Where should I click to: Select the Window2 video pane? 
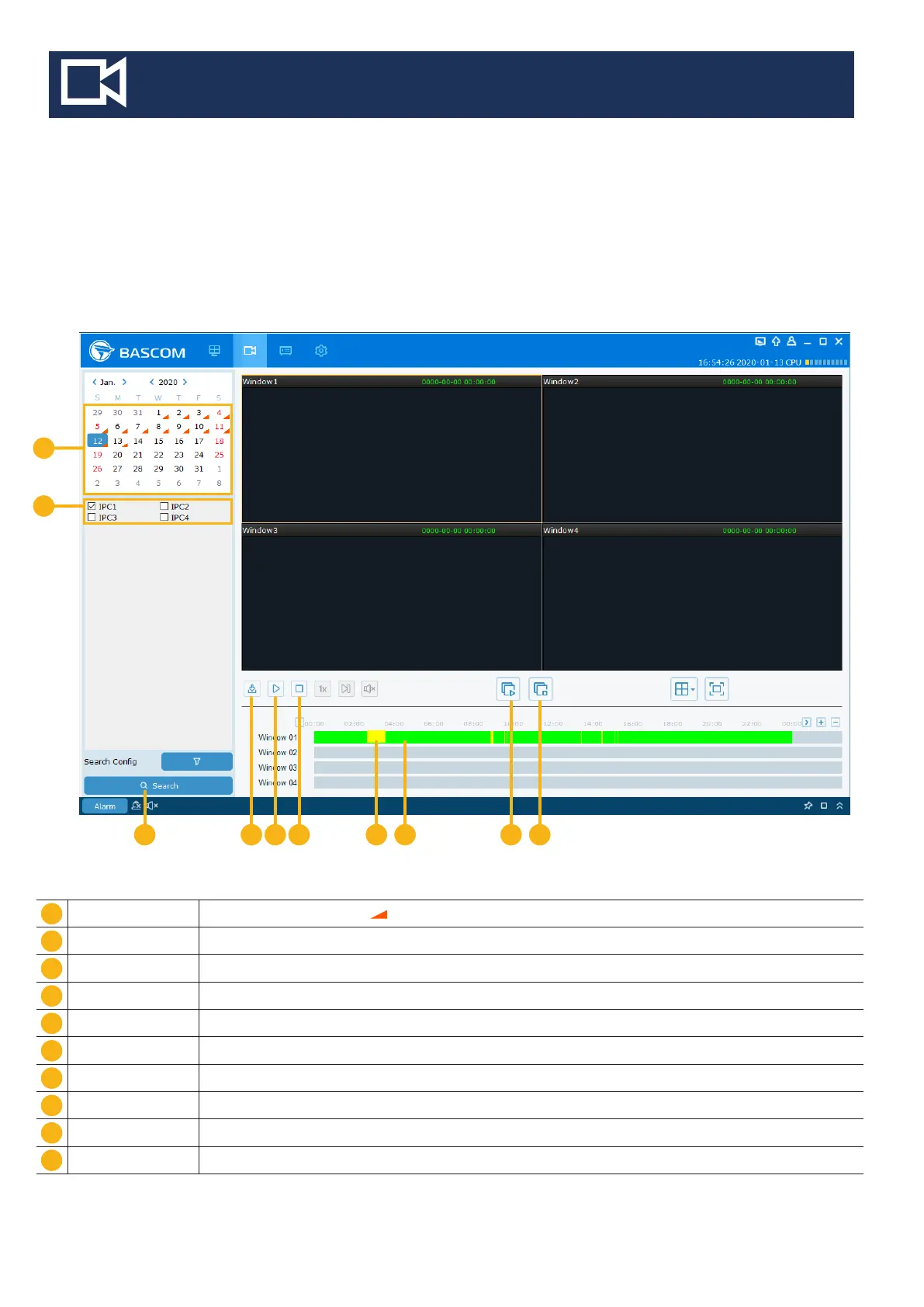[x=692, y=449]
